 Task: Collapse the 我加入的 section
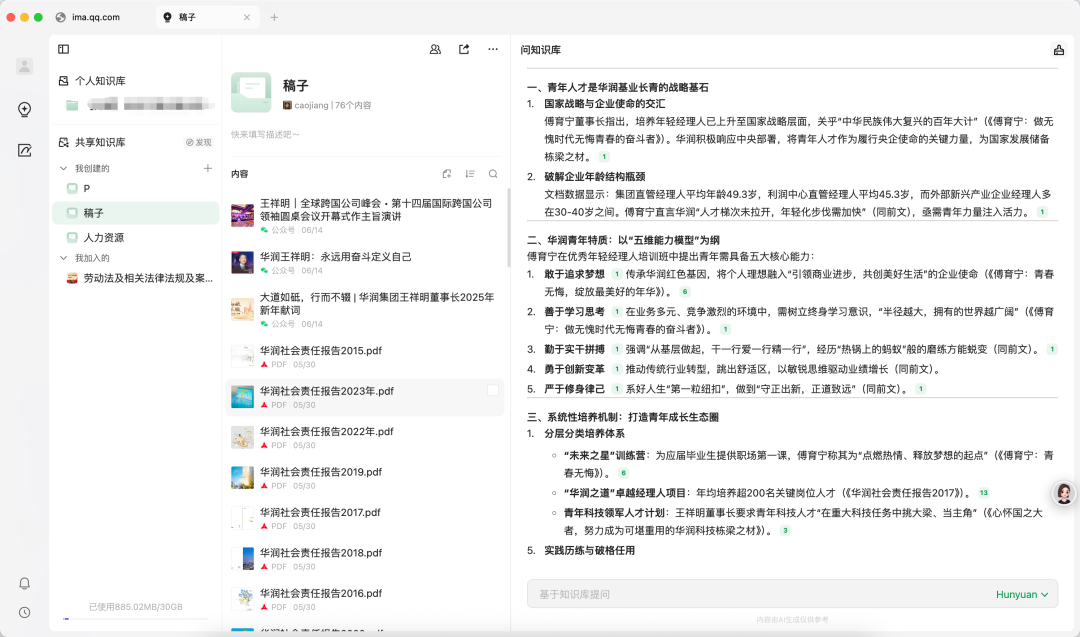[62, 258]
